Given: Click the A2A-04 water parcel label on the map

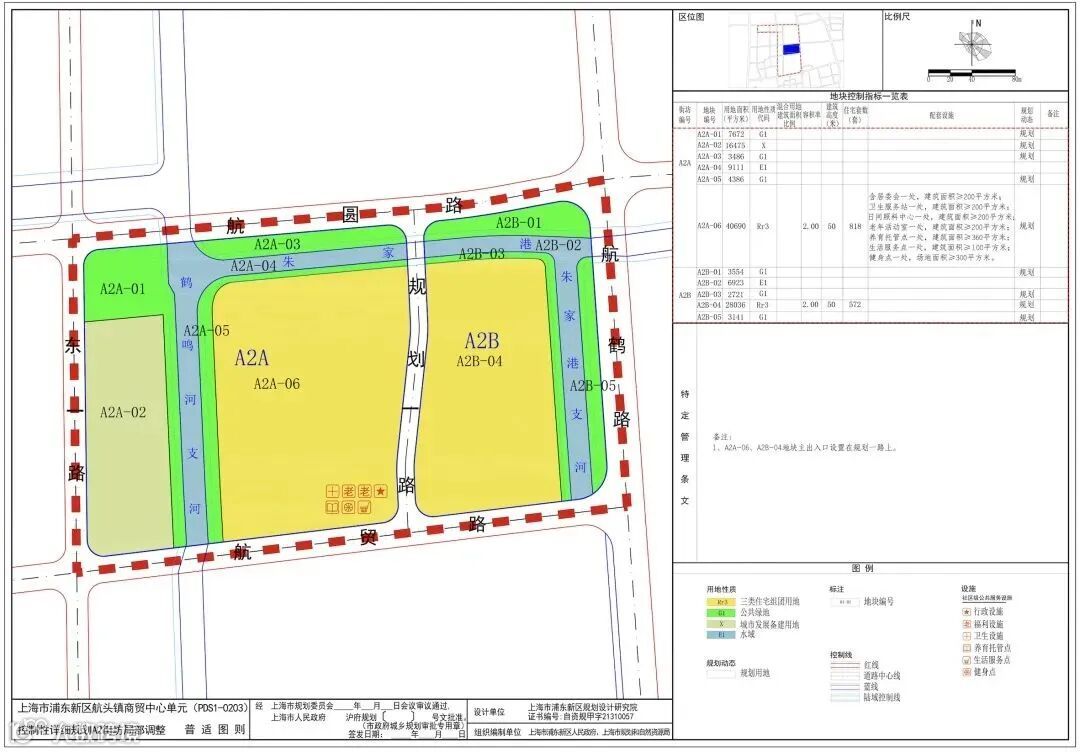Looking at the screenshot, I should click(253, 266).
